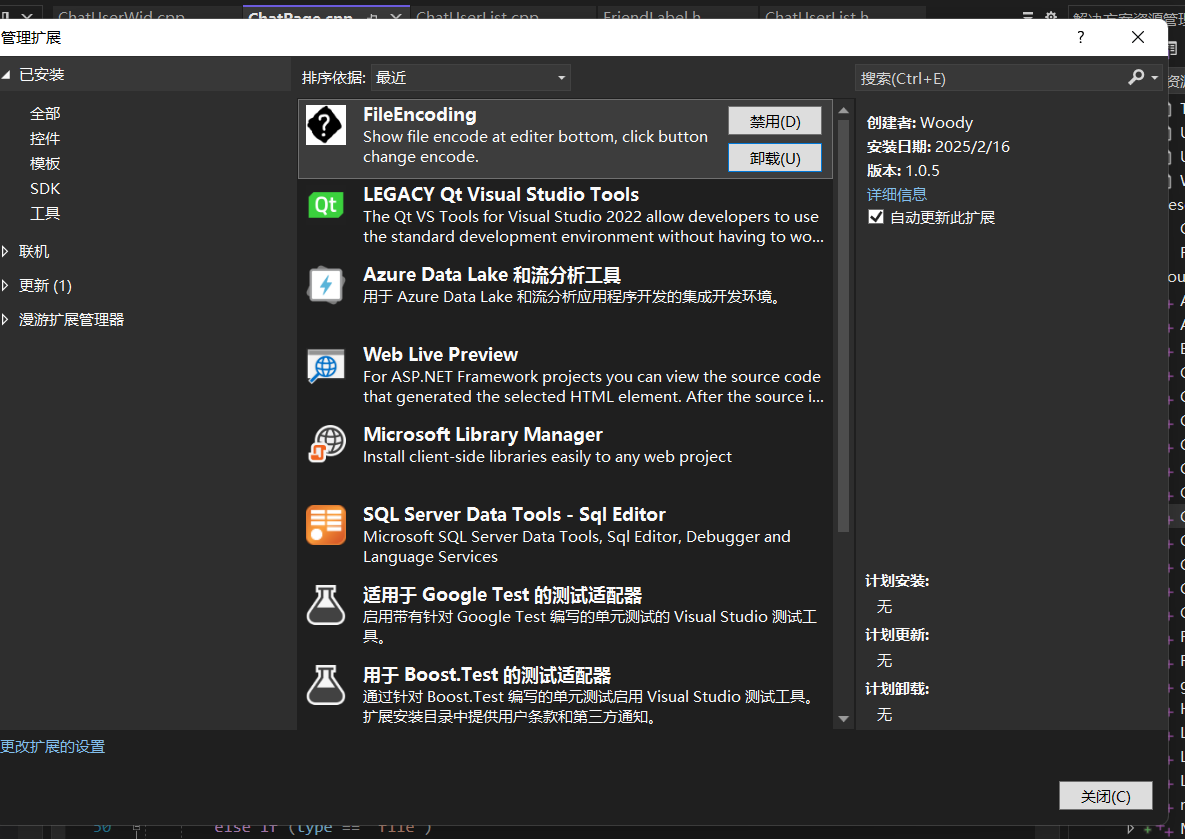
Task: Select the 控件 filter
Action: pyautogui.click(x=45, y=138)
